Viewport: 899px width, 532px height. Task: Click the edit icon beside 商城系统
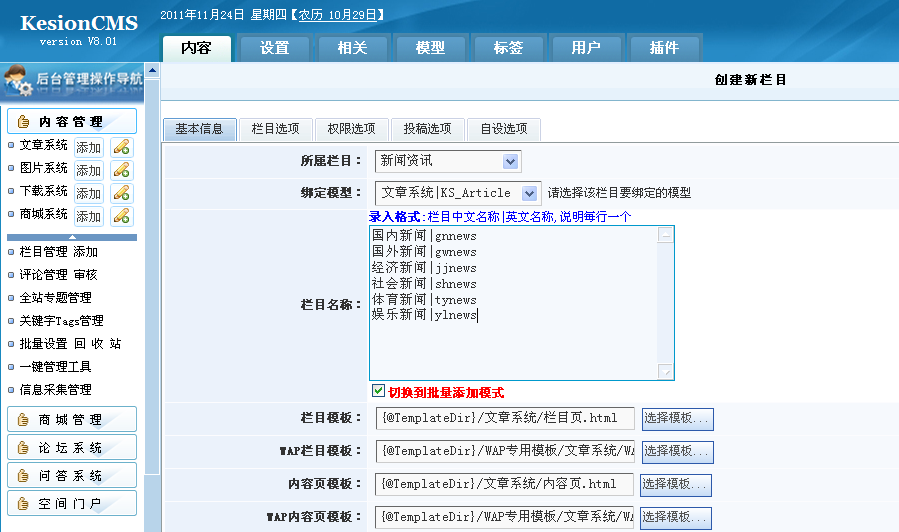(x=121, y=215)
